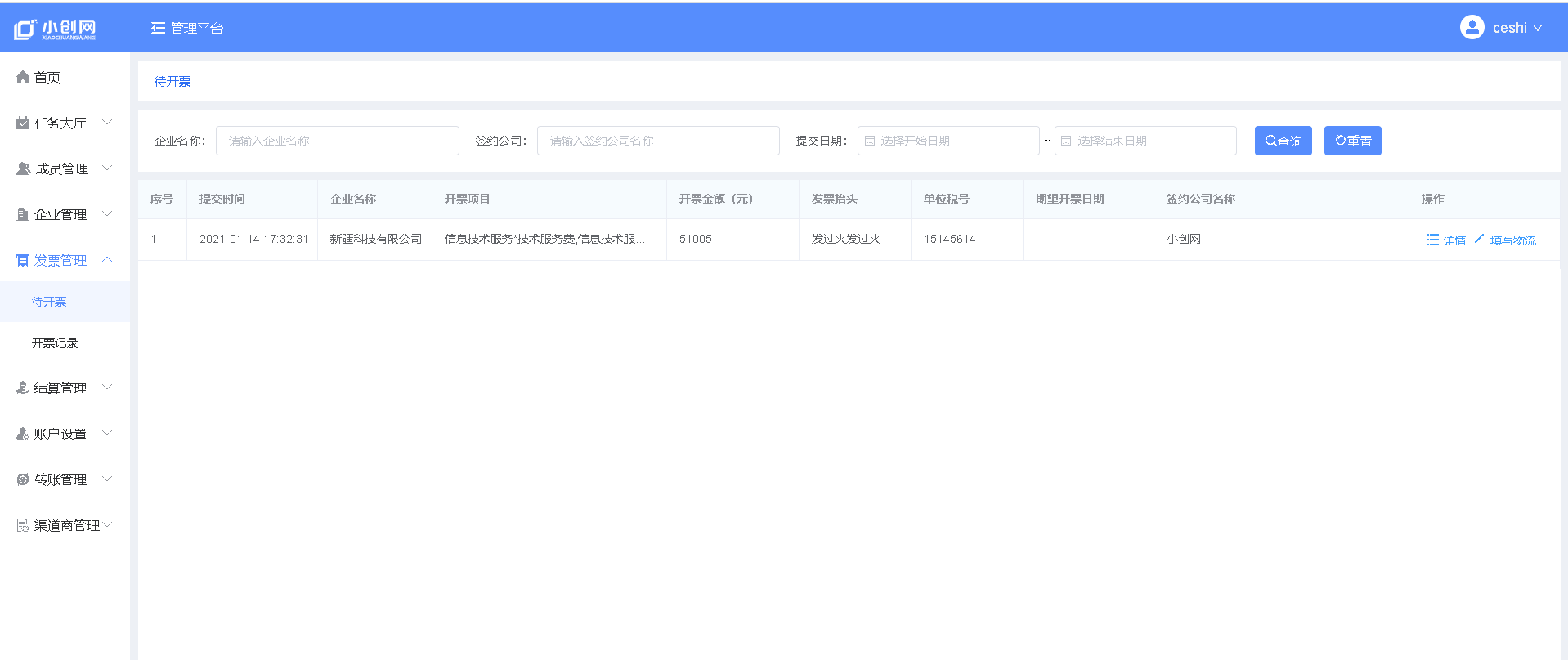Click the 任务大厅 sidebar icon

pos(23,123)
